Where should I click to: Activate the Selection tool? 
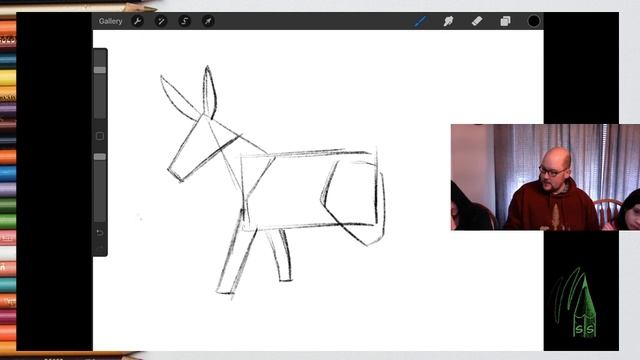[184, 21]
